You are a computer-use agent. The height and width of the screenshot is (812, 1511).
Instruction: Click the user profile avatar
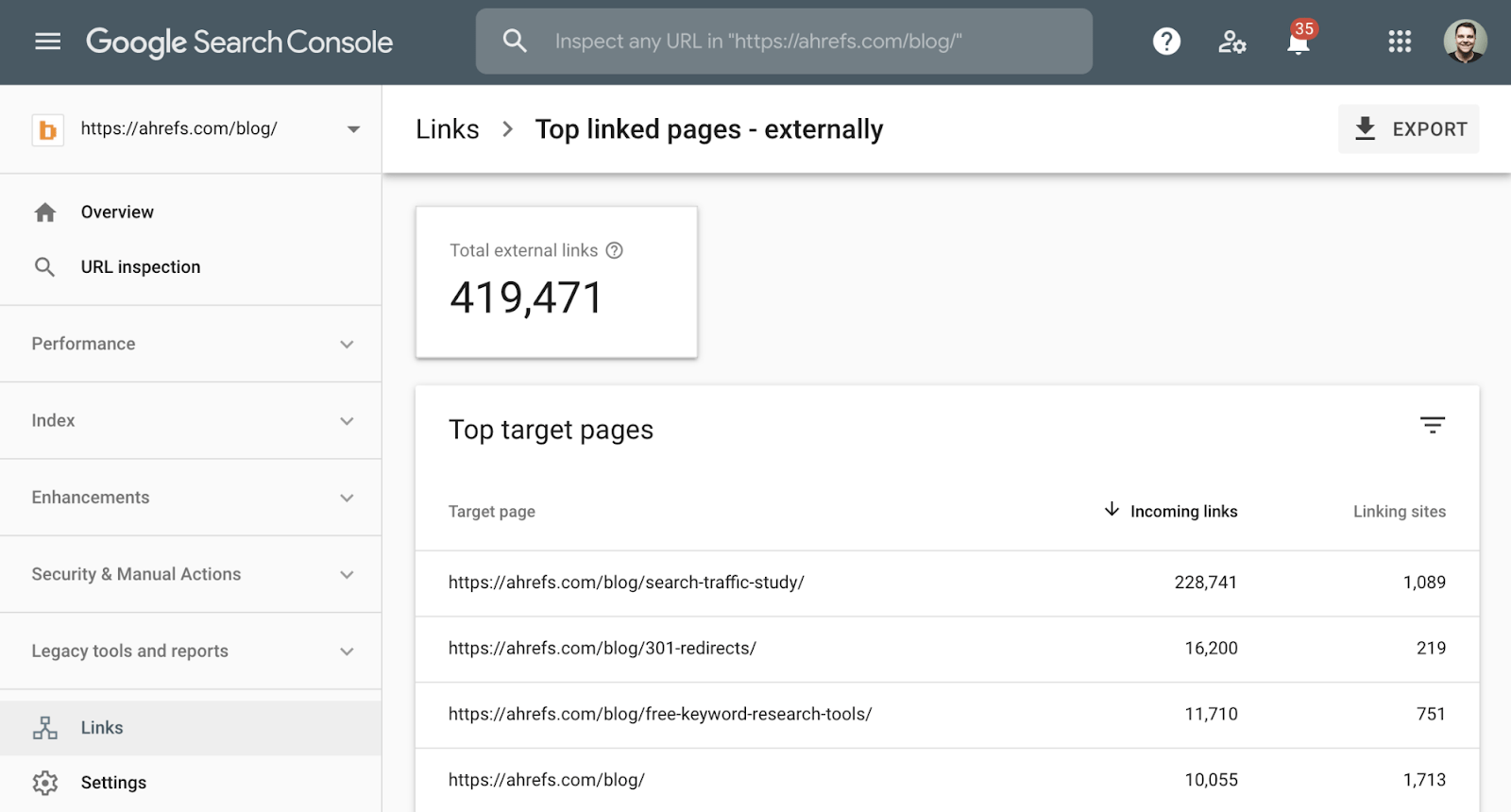point(1465,42)
